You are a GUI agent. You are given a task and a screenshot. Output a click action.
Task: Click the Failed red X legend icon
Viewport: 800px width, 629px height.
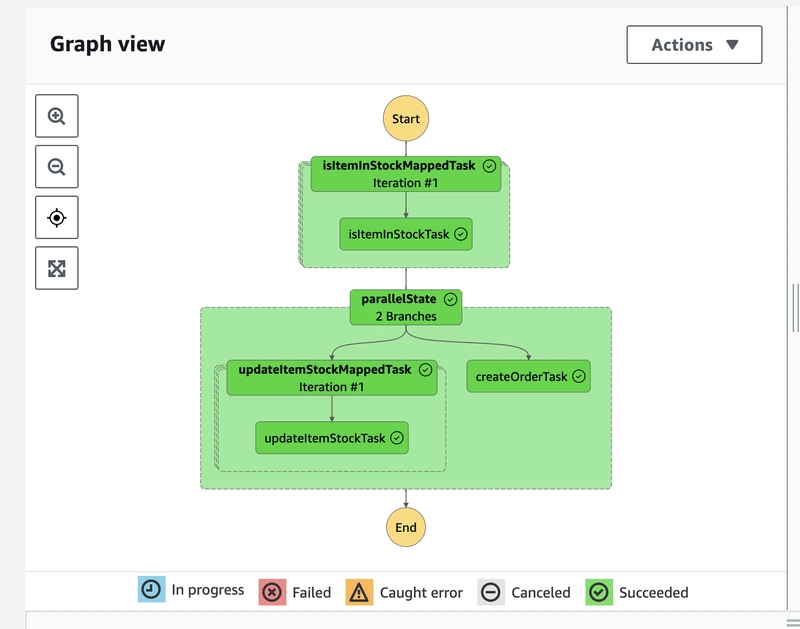coord(272,592)
